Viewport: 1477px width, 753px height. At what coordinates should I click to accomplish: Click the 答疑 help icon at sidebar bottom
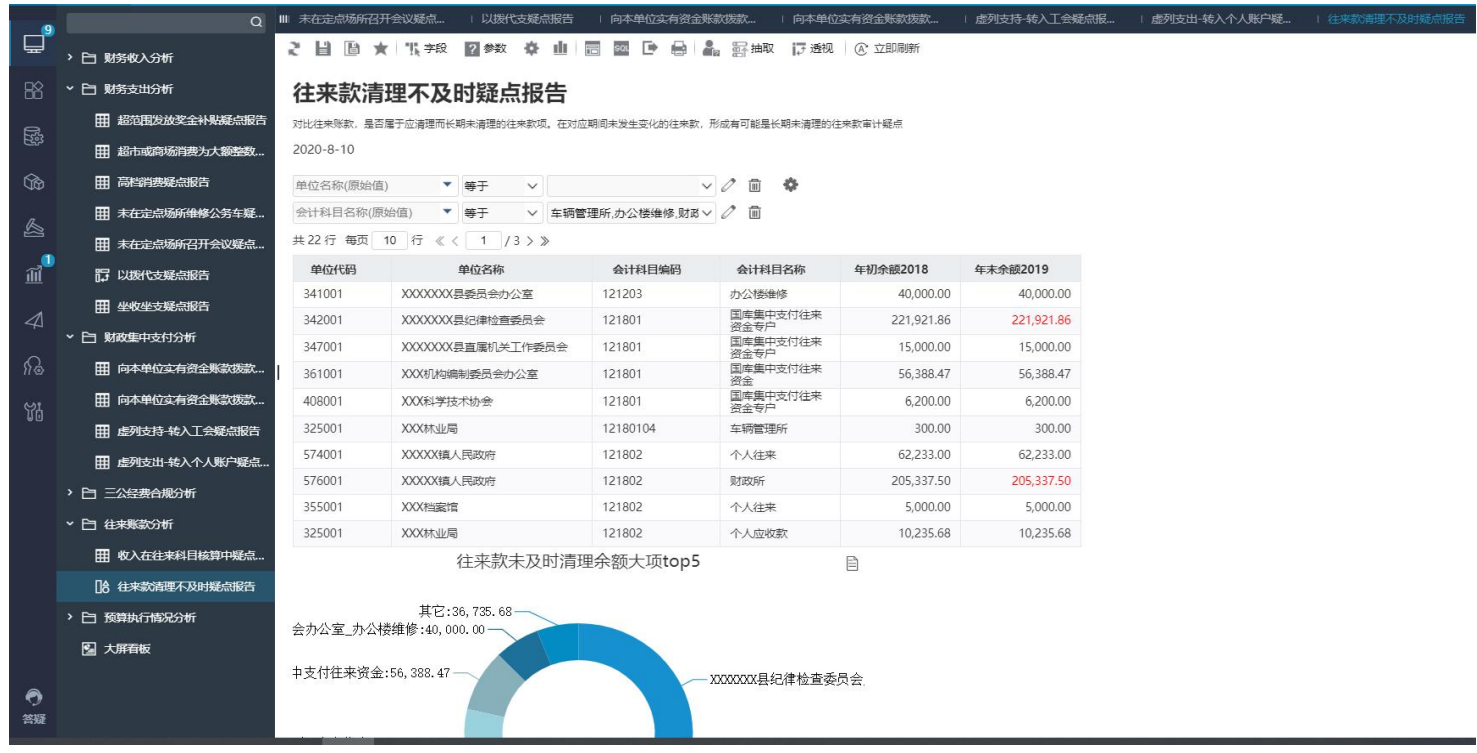[x=34, y=705]
